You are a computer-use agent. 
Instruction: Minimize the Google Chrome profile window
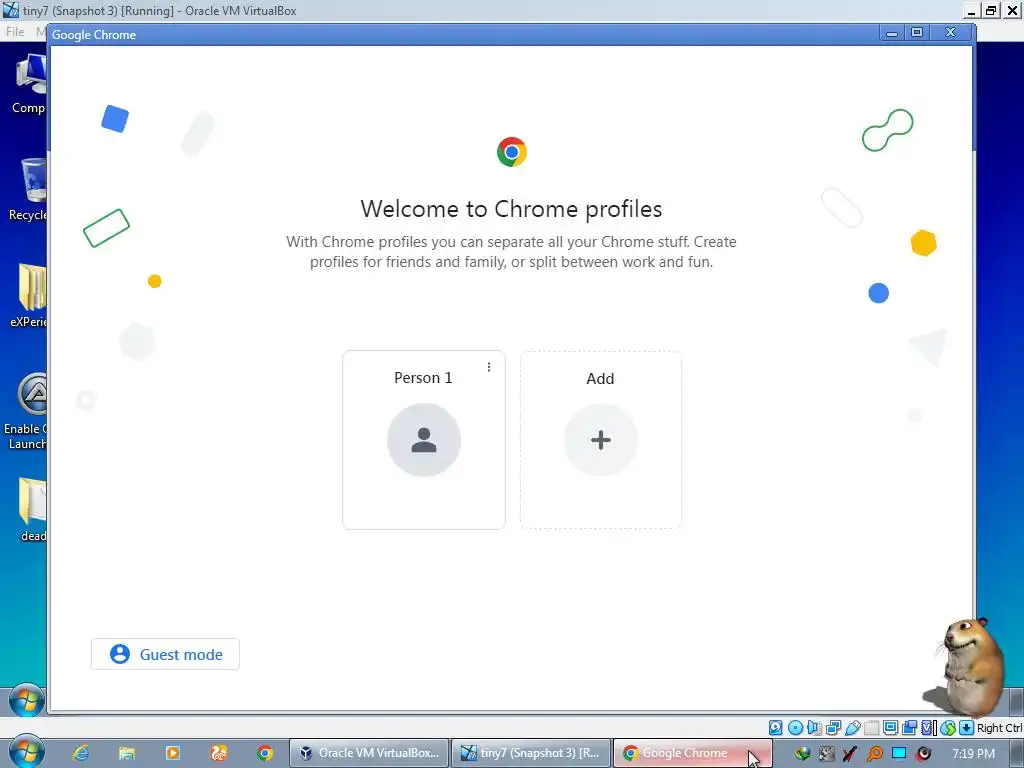click(892, 33)
